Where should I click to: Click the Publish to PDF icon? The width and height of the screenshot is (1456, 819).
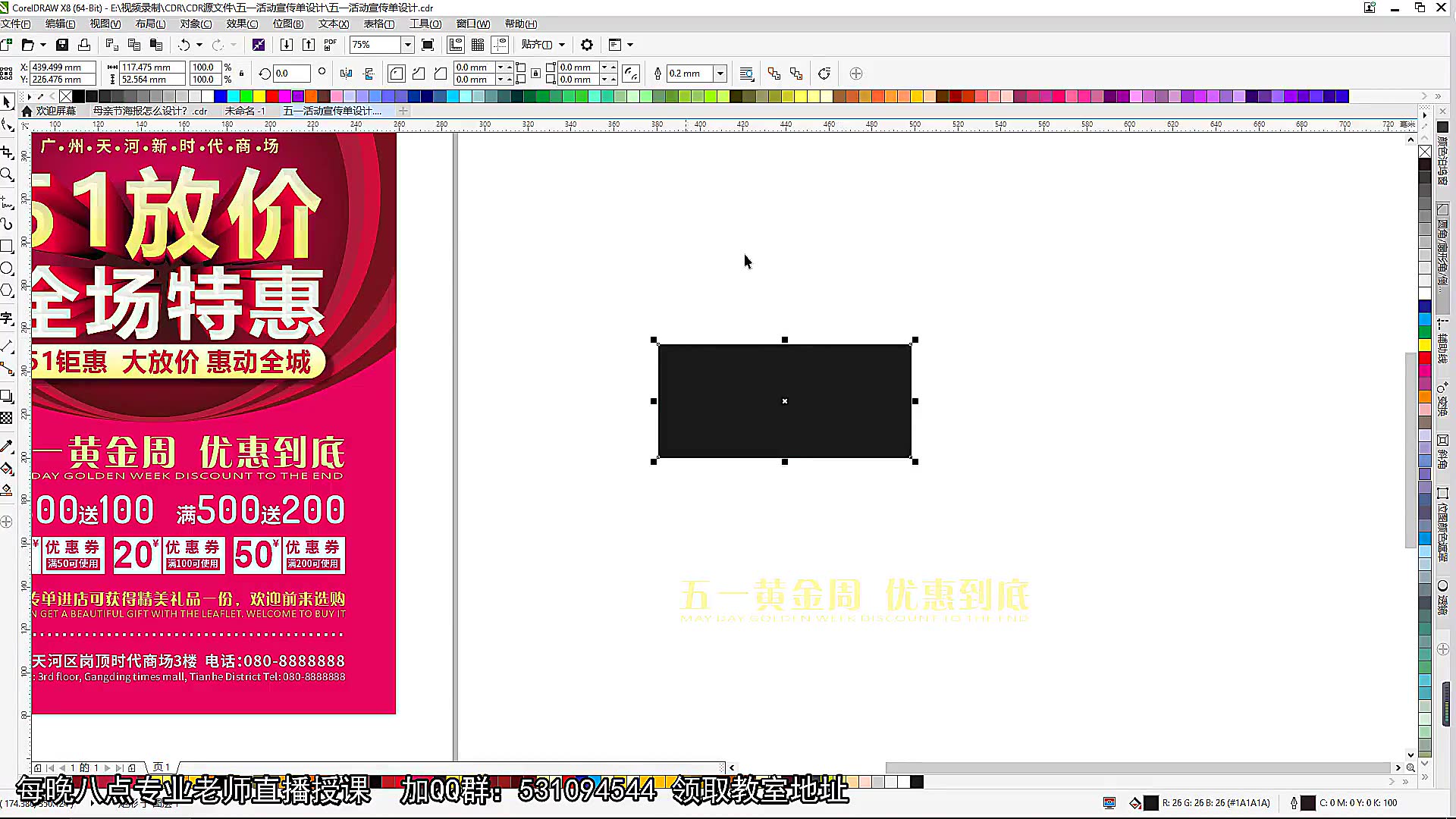(x=331, y=45)
